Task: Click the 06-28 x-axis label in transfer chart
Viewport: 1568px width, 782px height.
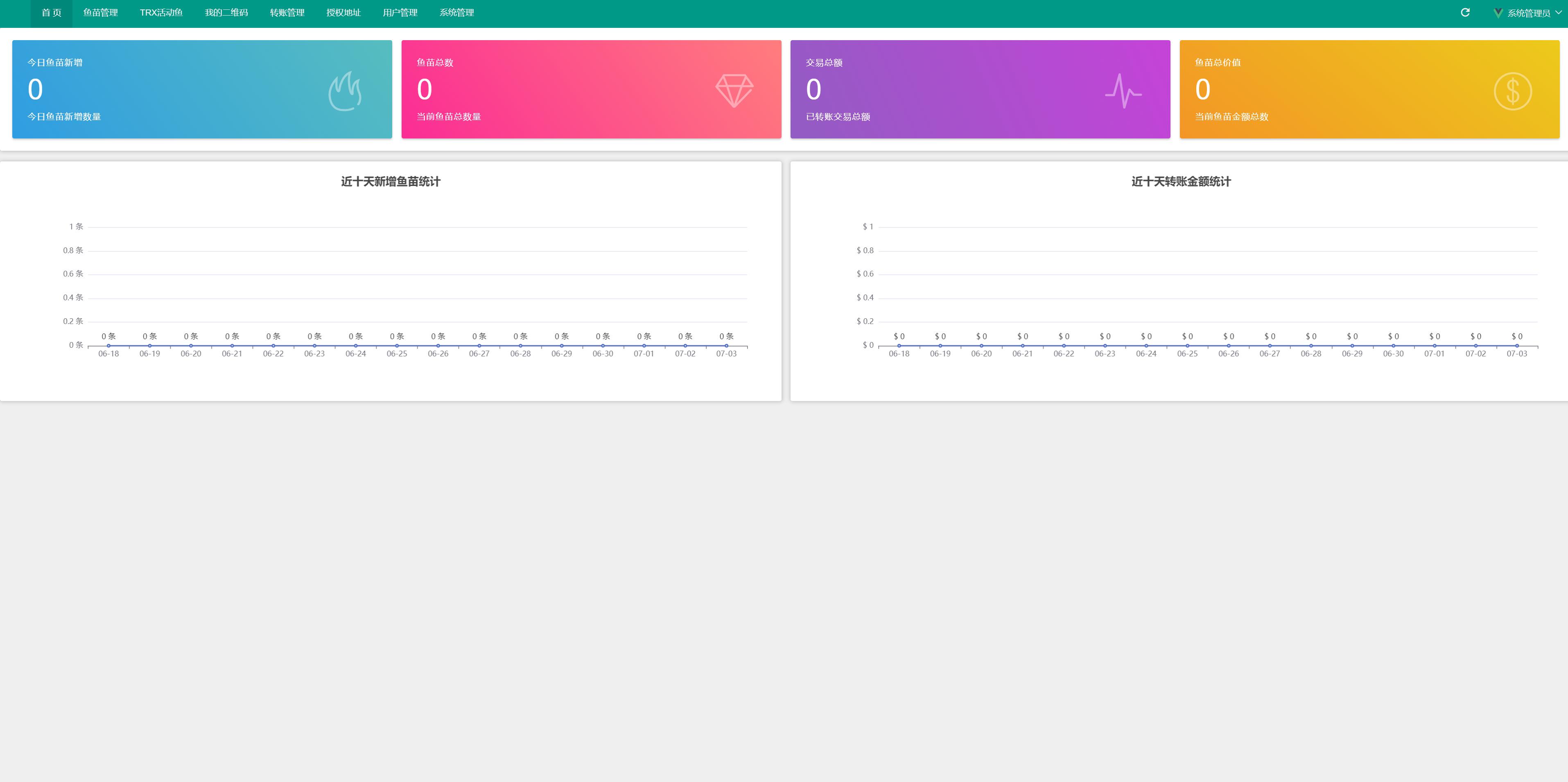Action: click(1311, 354)
